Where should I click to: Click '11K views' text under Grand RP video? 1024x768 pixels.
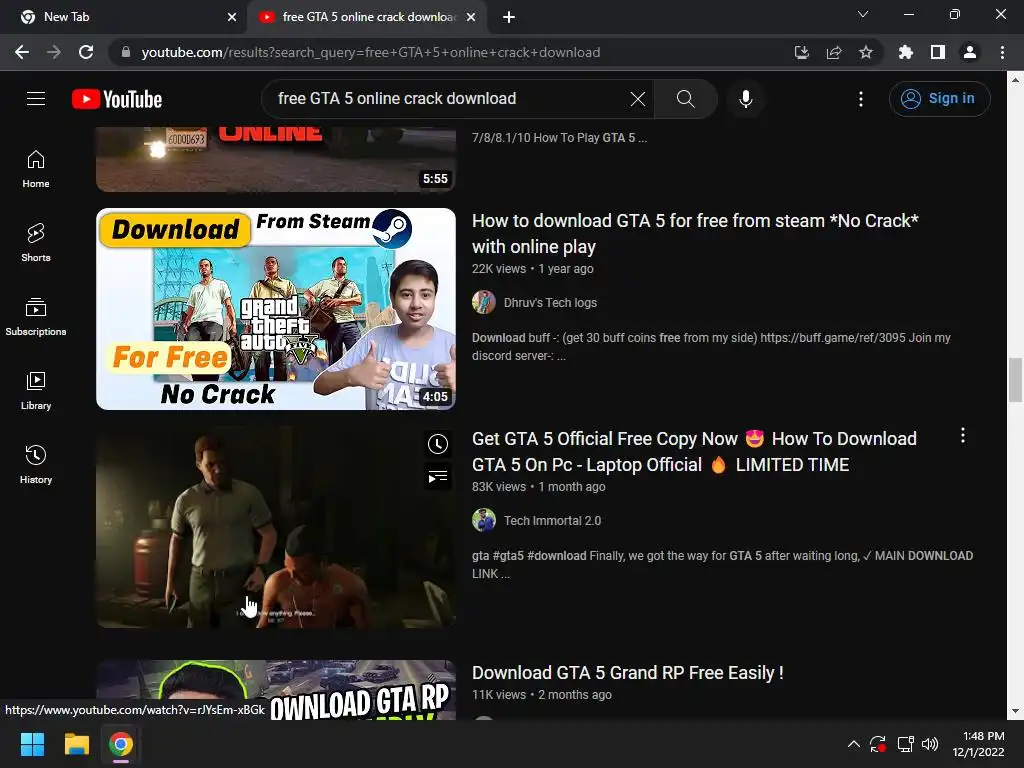pyautogui.click(x=499, y=695)
